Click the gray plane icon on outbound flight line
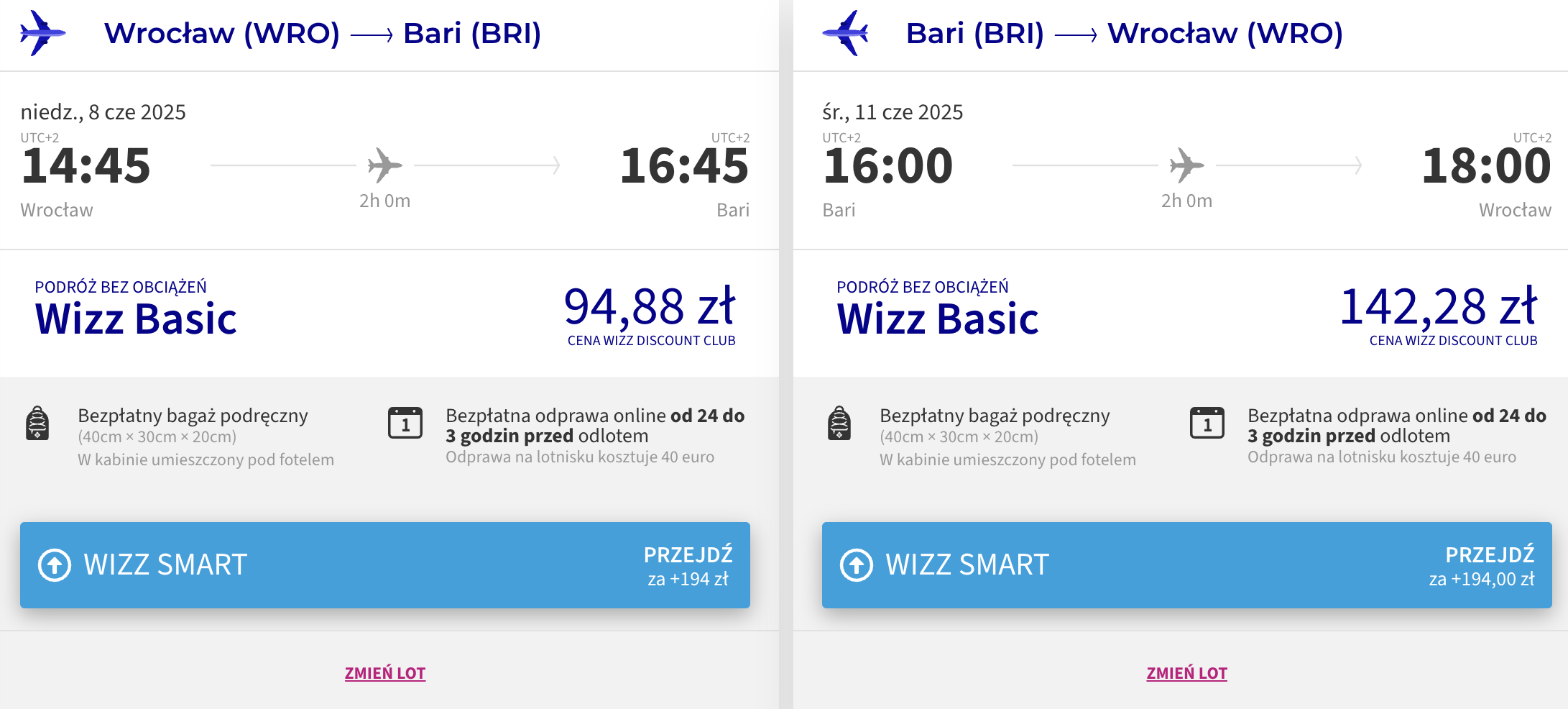This screenshot has height=709, width=1568. tap(384, 165)
